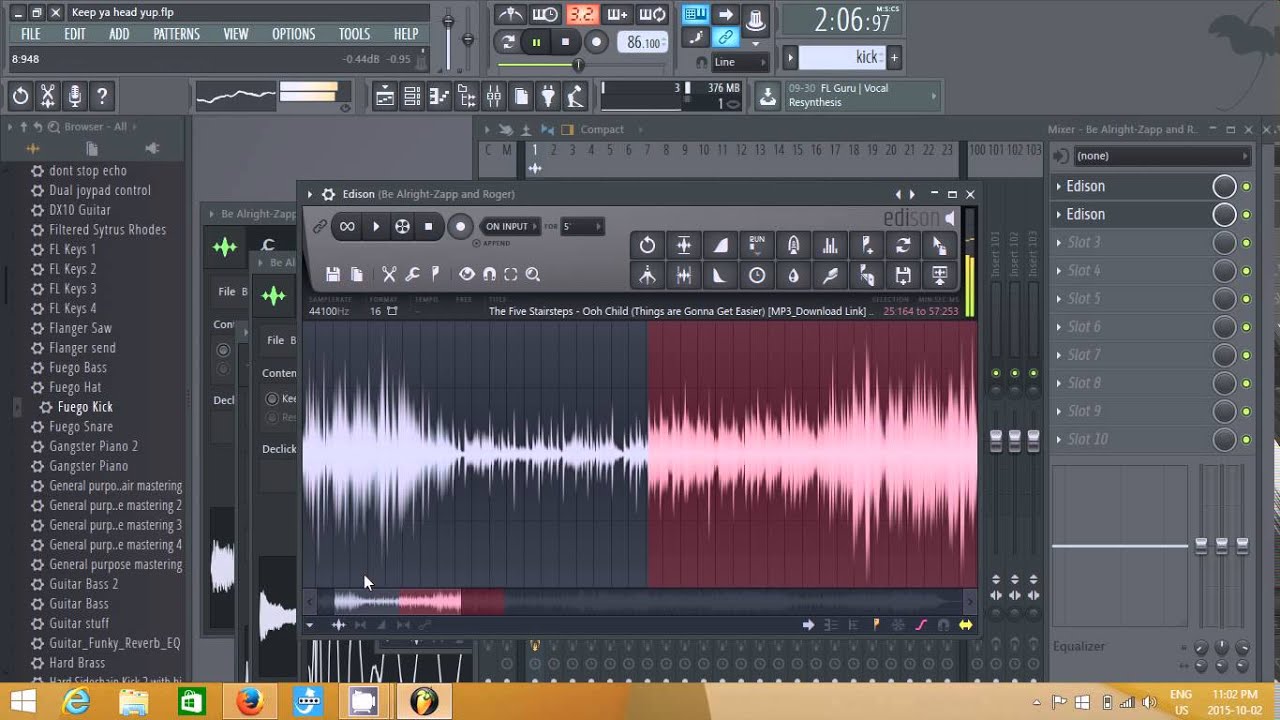Image resolution: width=1280 pixels, height=720 pixels.
Task: Open the mixer input (none) dropdown
Action: (x=1163, y=156)
